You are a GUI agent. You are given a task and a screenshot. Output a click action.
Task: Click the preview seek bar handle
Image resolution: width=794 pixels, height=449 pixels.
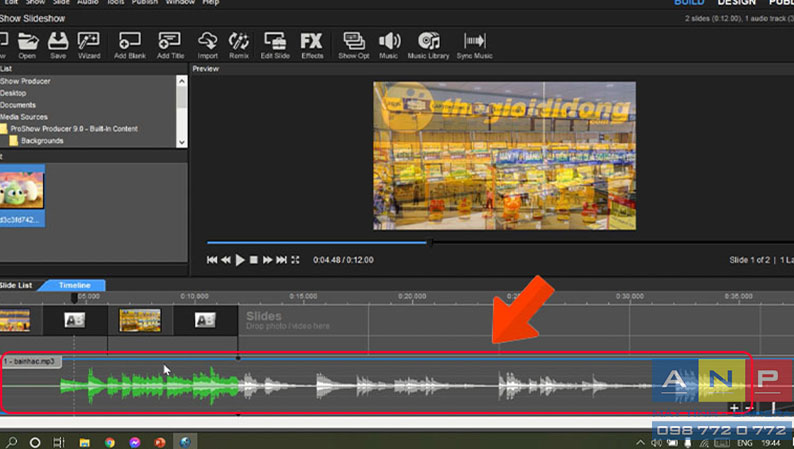click(x=429, y=243)
